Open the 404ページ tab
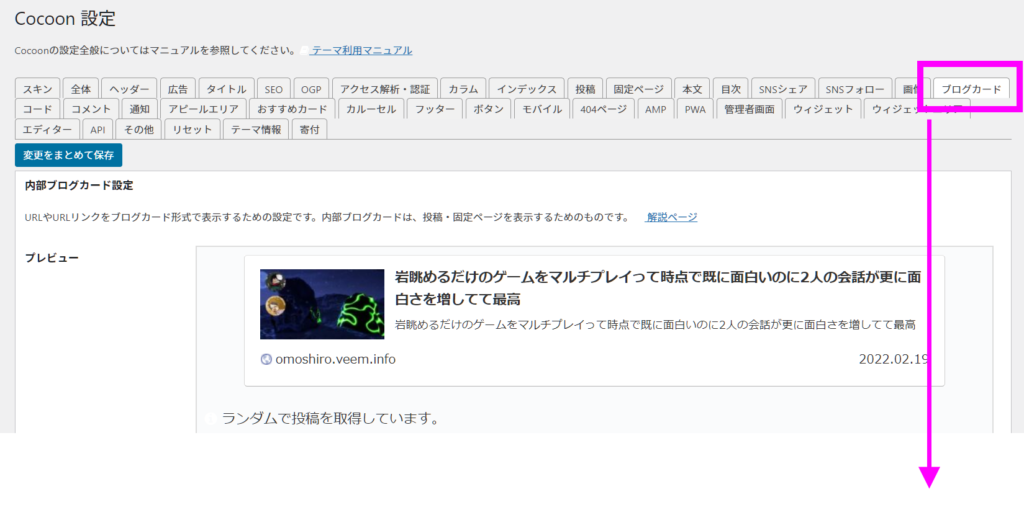Screen dimensions: 1024x510 pos(603,109)
